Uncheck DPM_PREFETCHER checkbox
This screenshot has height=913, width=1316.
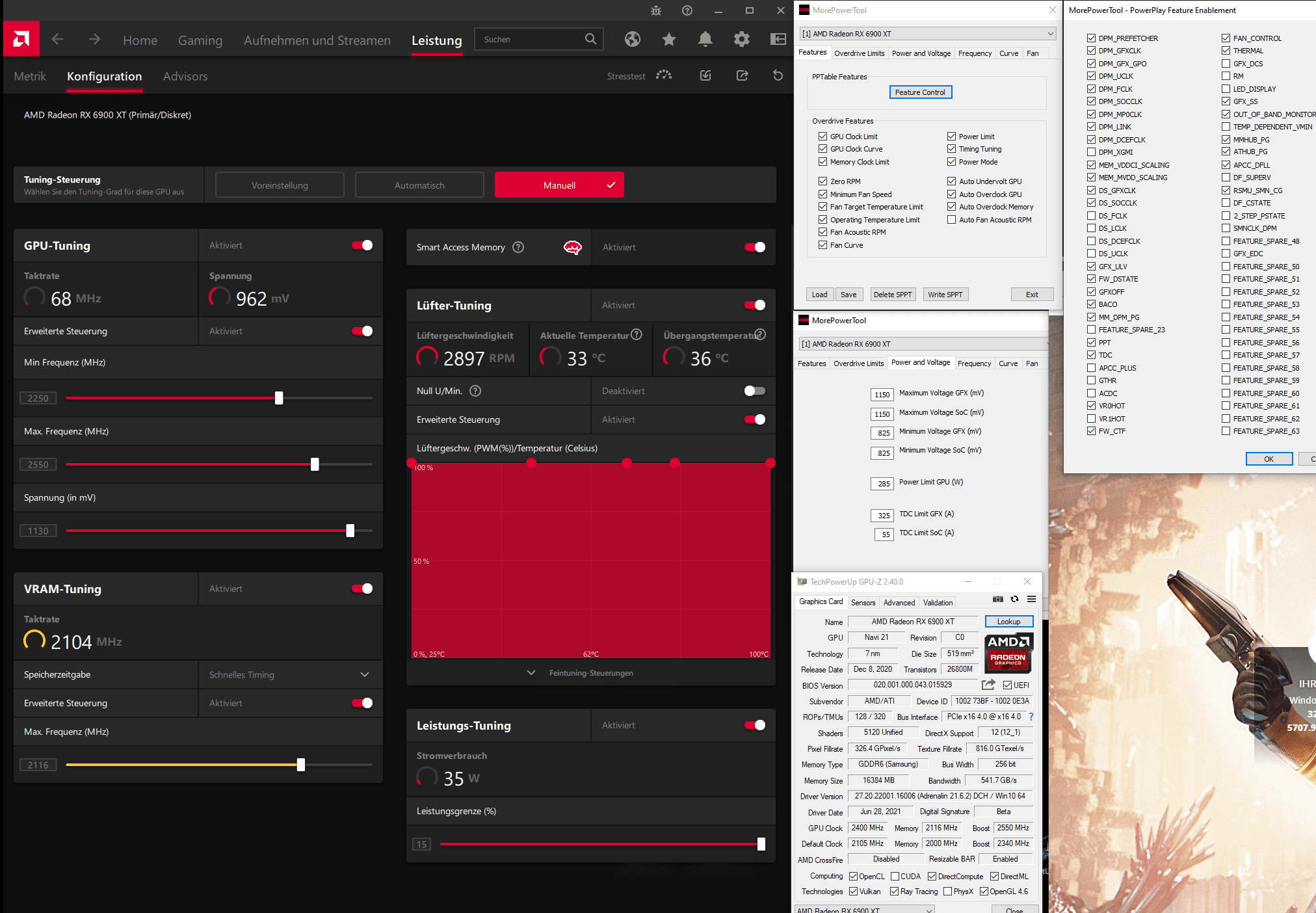(x=1091, y=38)
